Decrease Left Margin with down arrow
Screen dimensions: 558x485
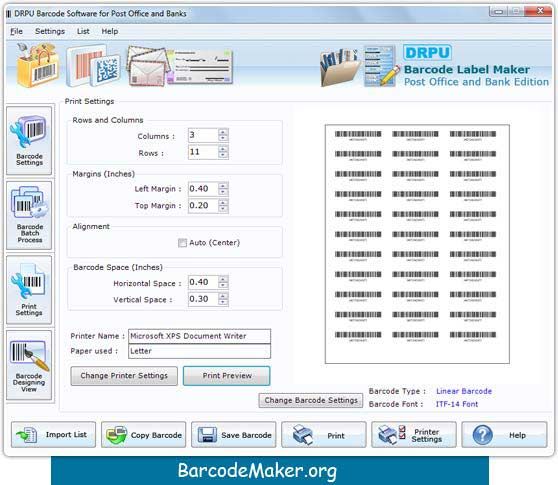[223, 192]
